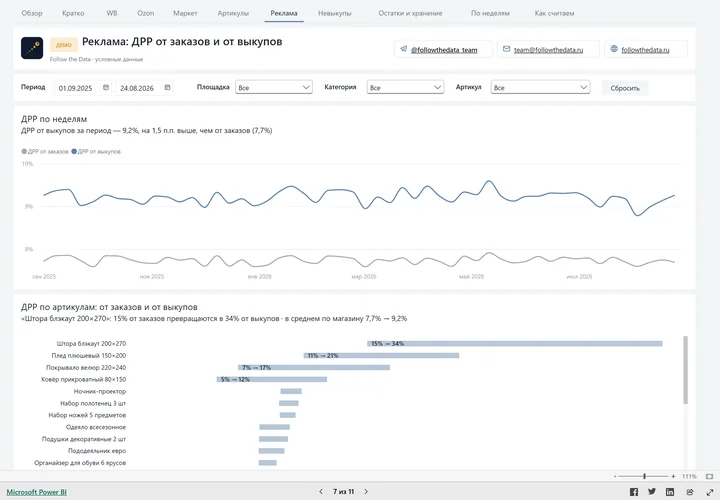
Task: Enter full screen mode icon
Action: coord(709,492)
